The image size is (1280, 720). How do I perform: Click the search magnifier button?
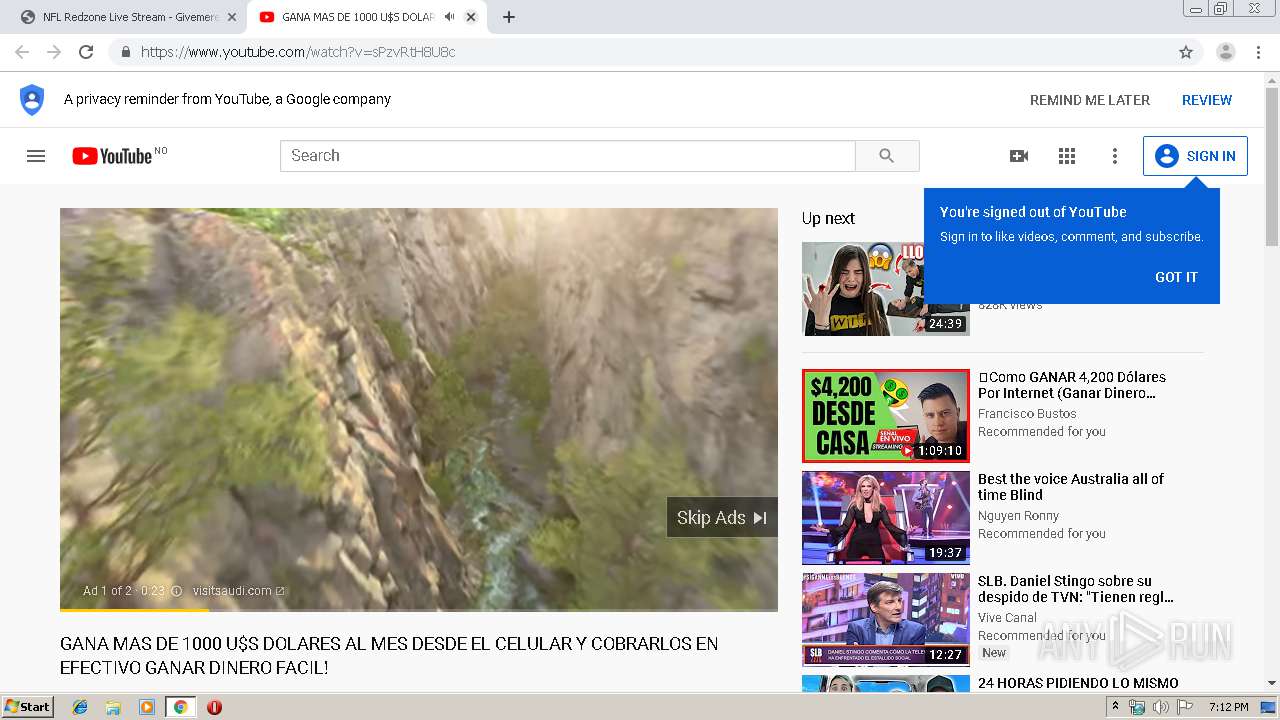[887, 156]
